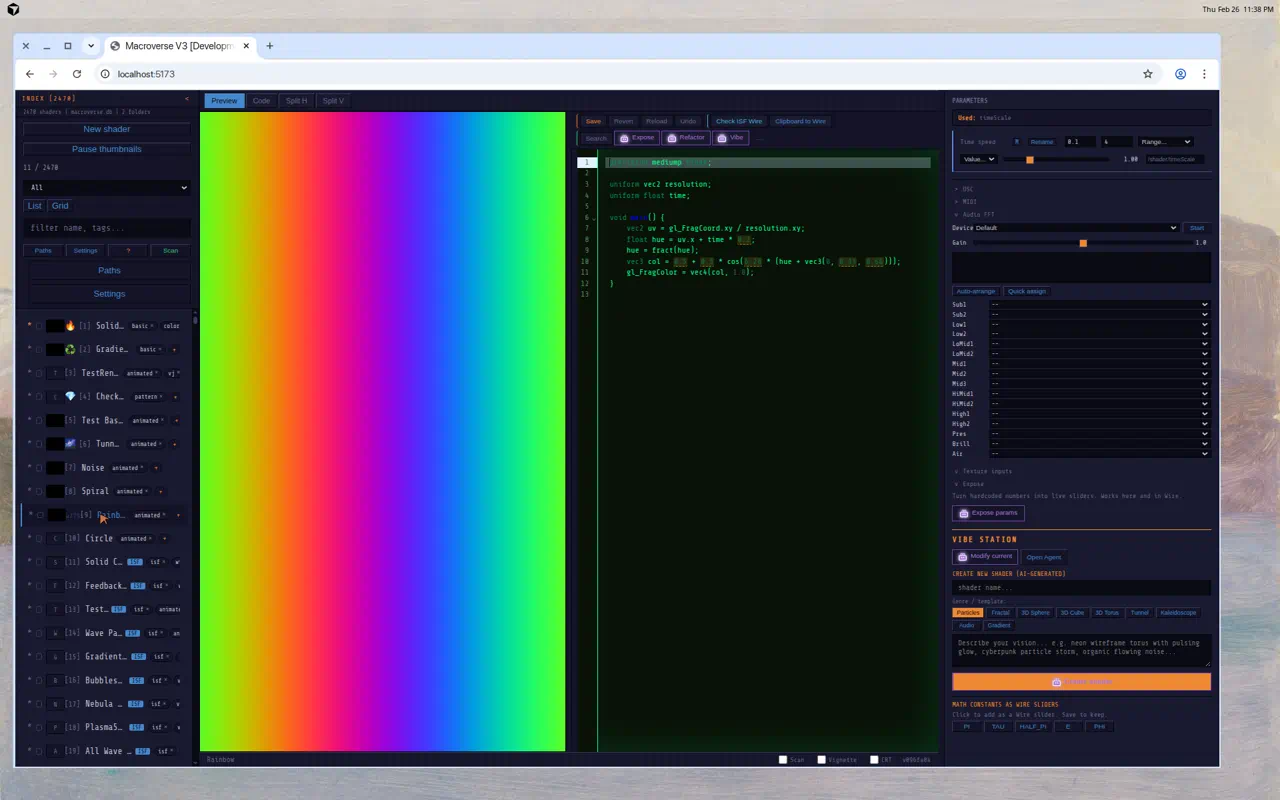Viewport: 1280px width, 800px height.
Task: Go back in browser history
Action: click(30, 74)
